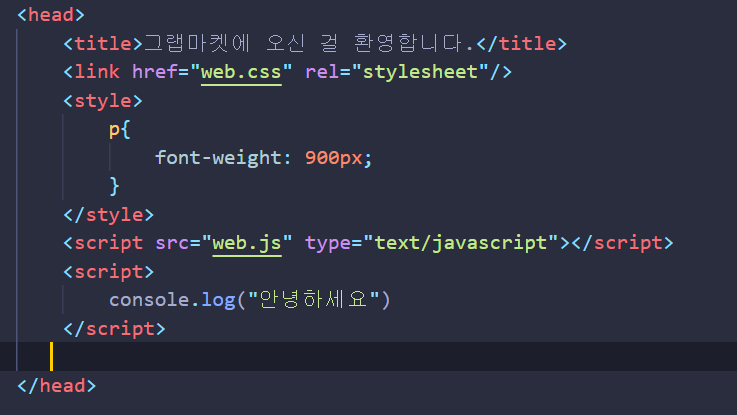Click the closing </title> tag

coord(522,44)
